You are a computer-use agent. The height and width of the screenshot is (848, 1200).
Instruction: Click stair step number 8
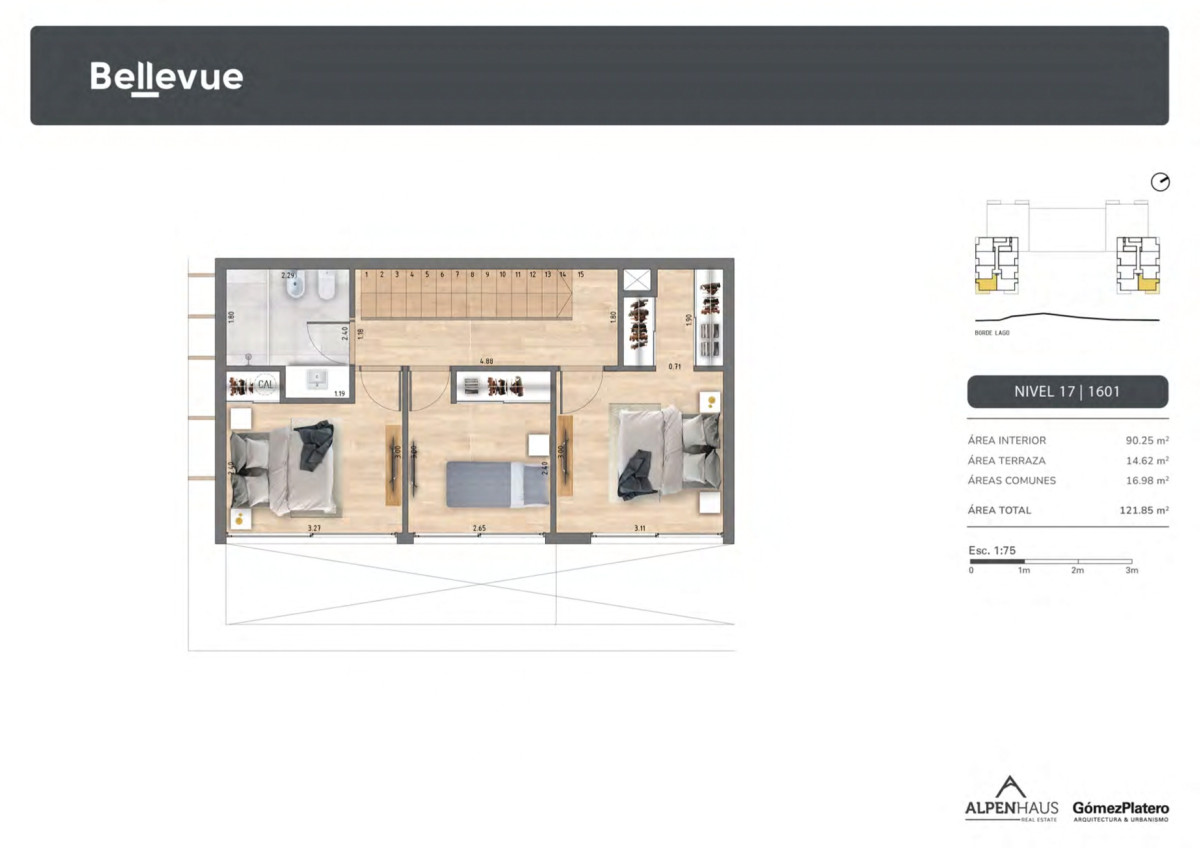[472, 274]
